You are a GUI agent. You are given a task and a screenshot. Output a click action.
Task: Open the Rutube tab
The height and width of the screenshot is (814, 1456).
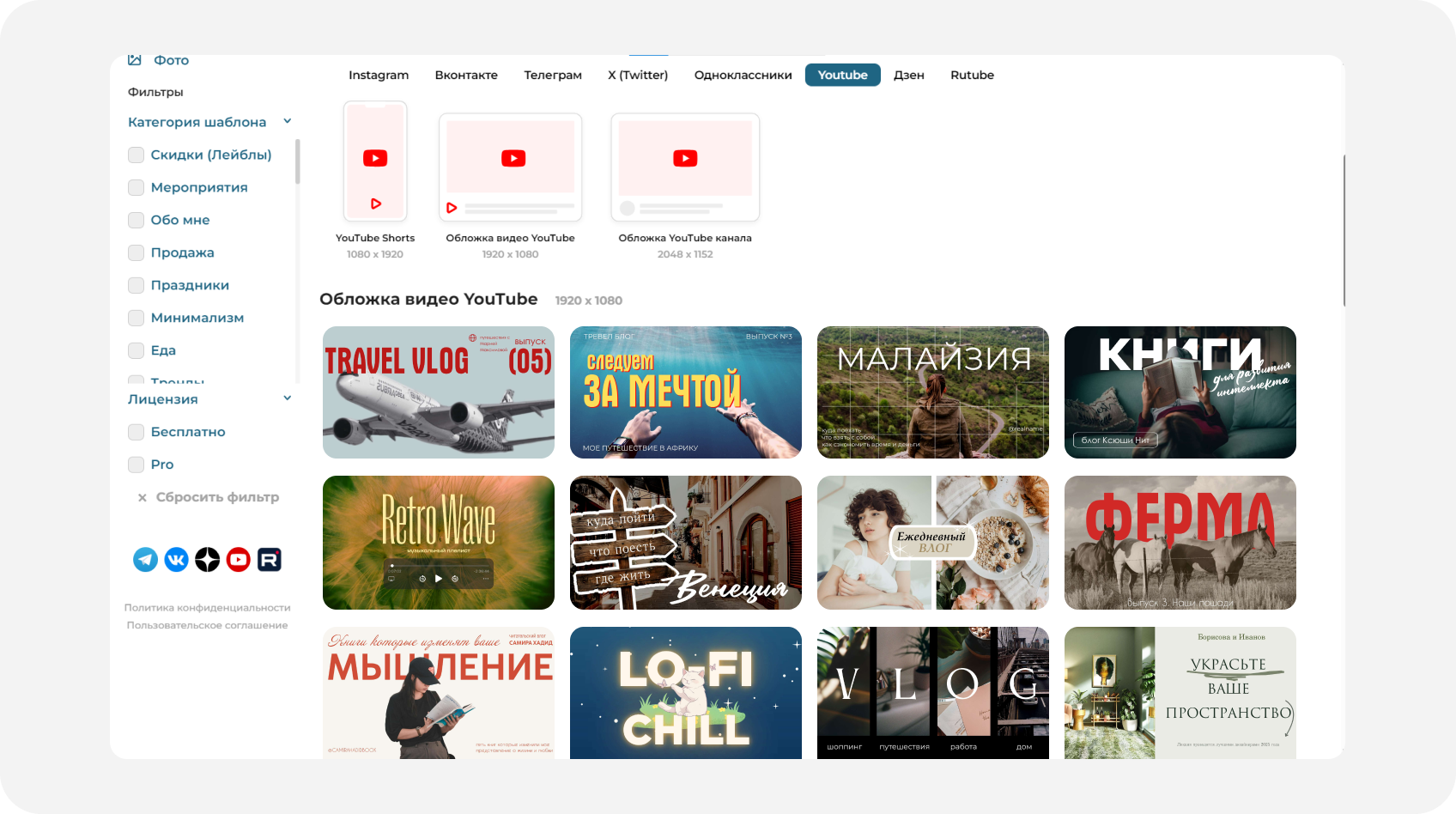972,75
